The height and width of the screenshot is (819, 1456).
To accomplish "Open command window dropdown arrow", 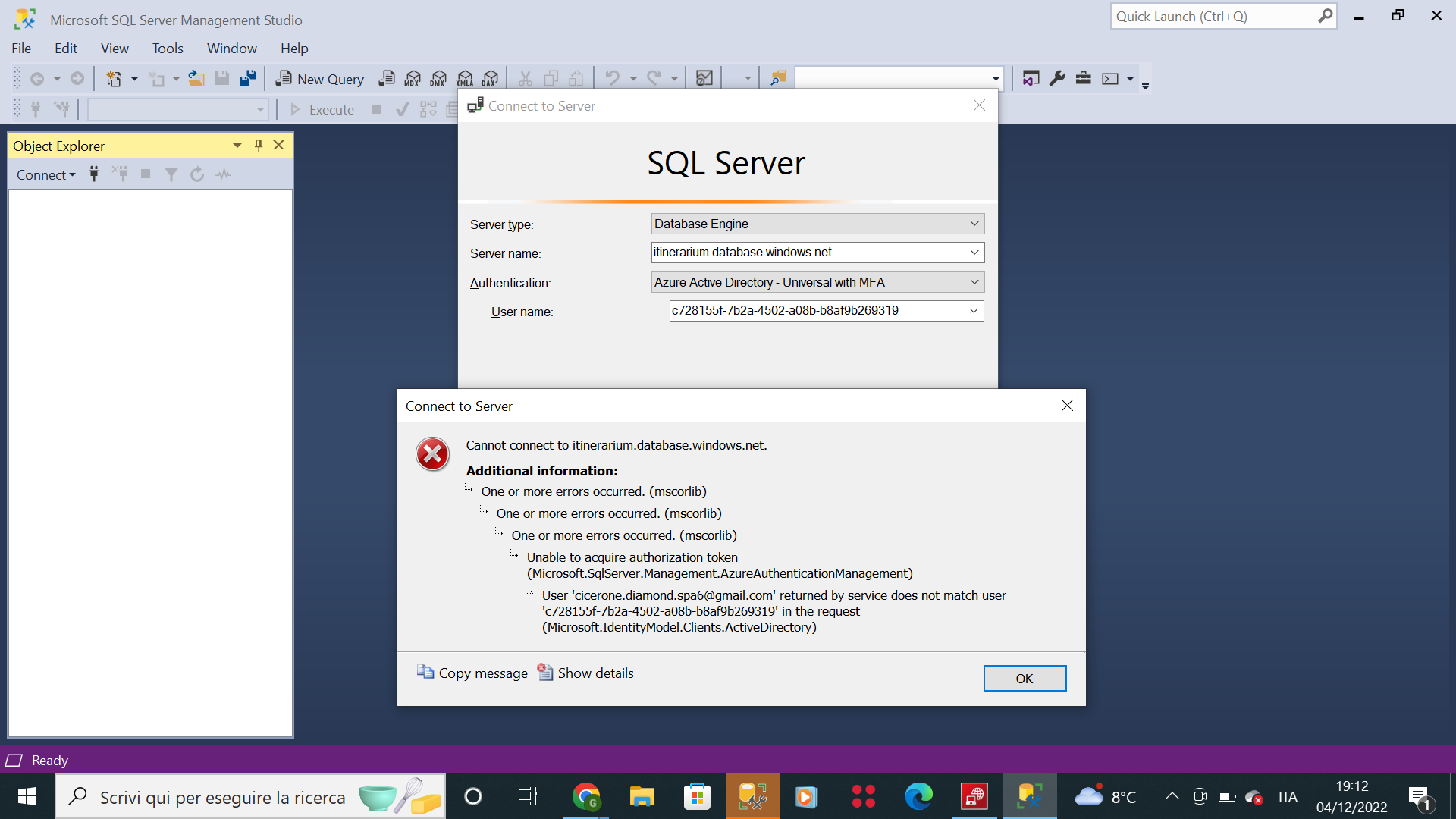I will click(x=1130, y=79).
